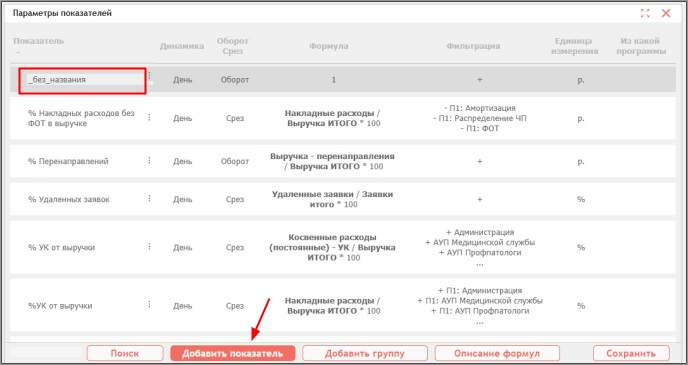Open options menu for % Накладных расходов row
Viewport: 688px width, 365px height.
(149, 117)
